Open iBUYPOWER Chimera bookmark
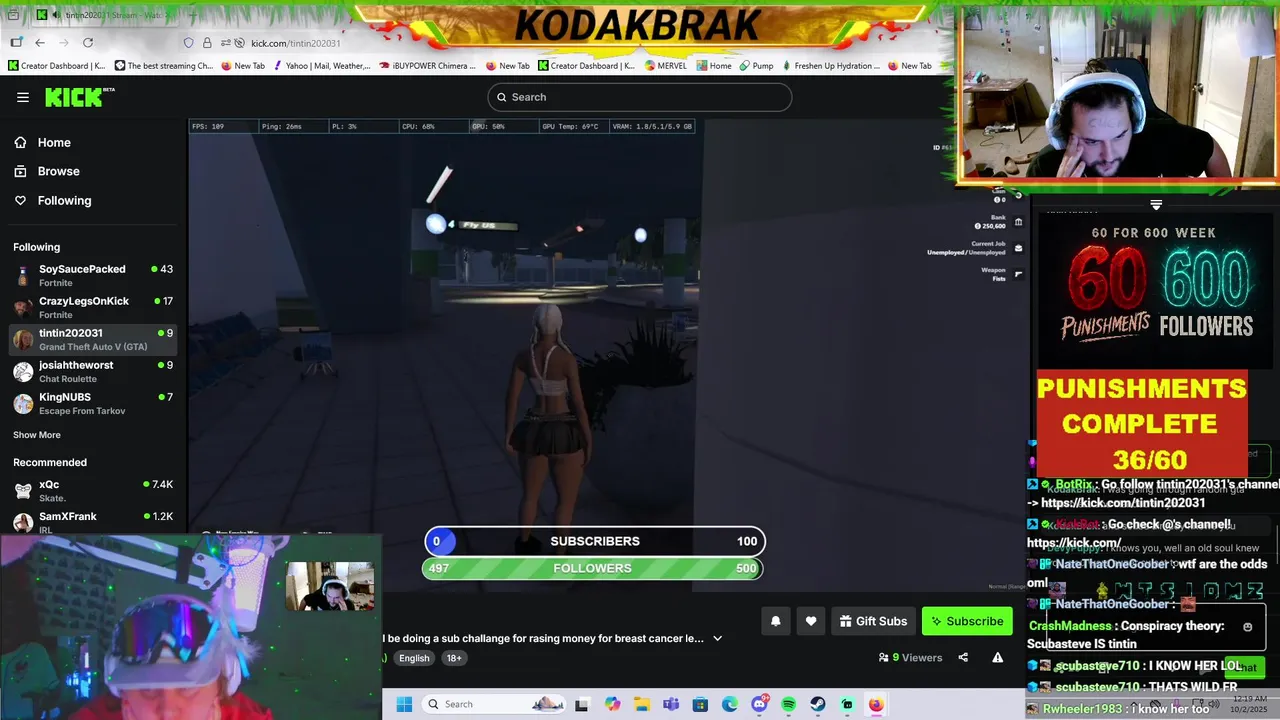The image size is (1280, 720). click(427, 66)
